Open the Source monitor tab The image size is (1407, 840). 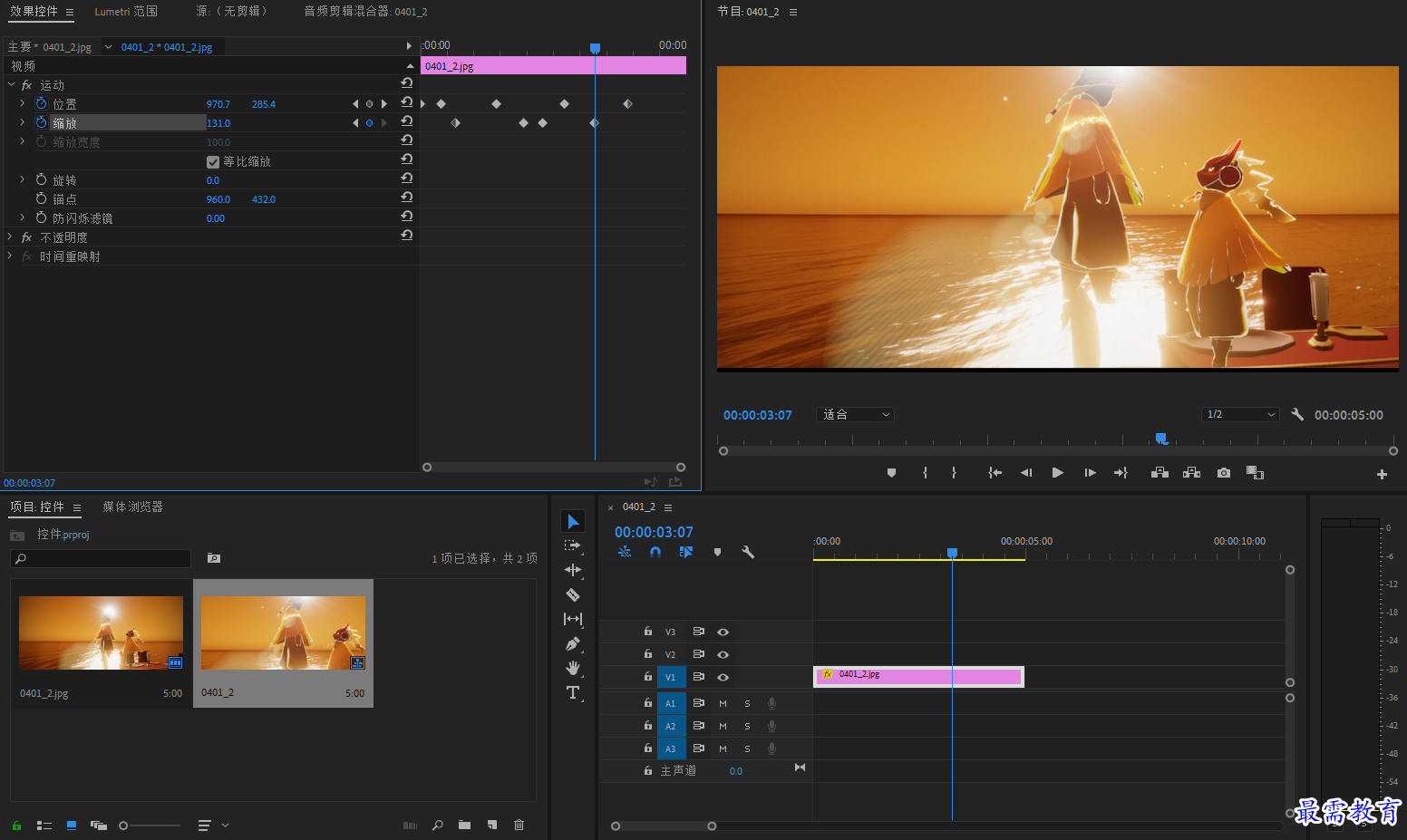click(232, 12)
